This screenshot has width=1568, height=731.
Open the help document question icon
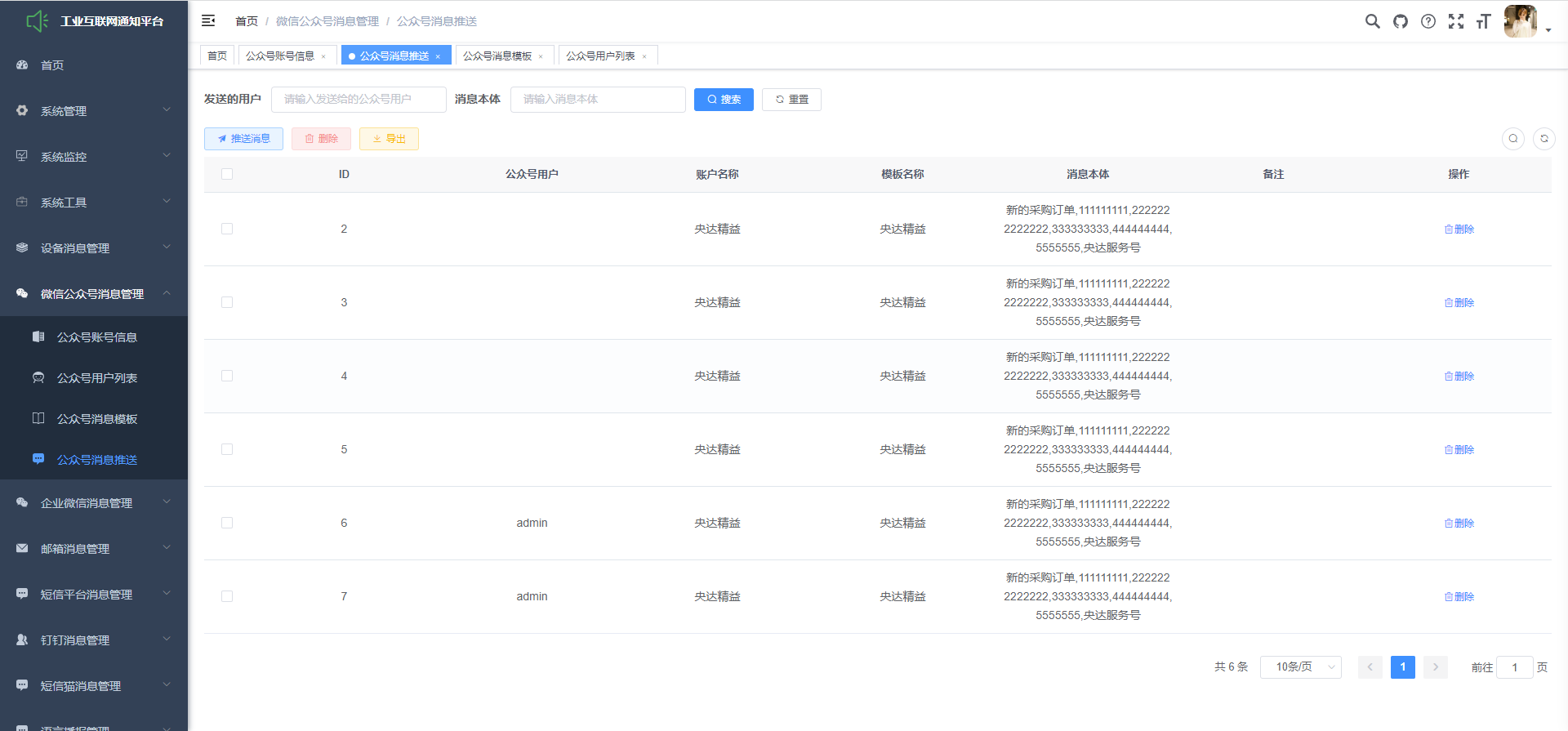[x=1428, y=21]
